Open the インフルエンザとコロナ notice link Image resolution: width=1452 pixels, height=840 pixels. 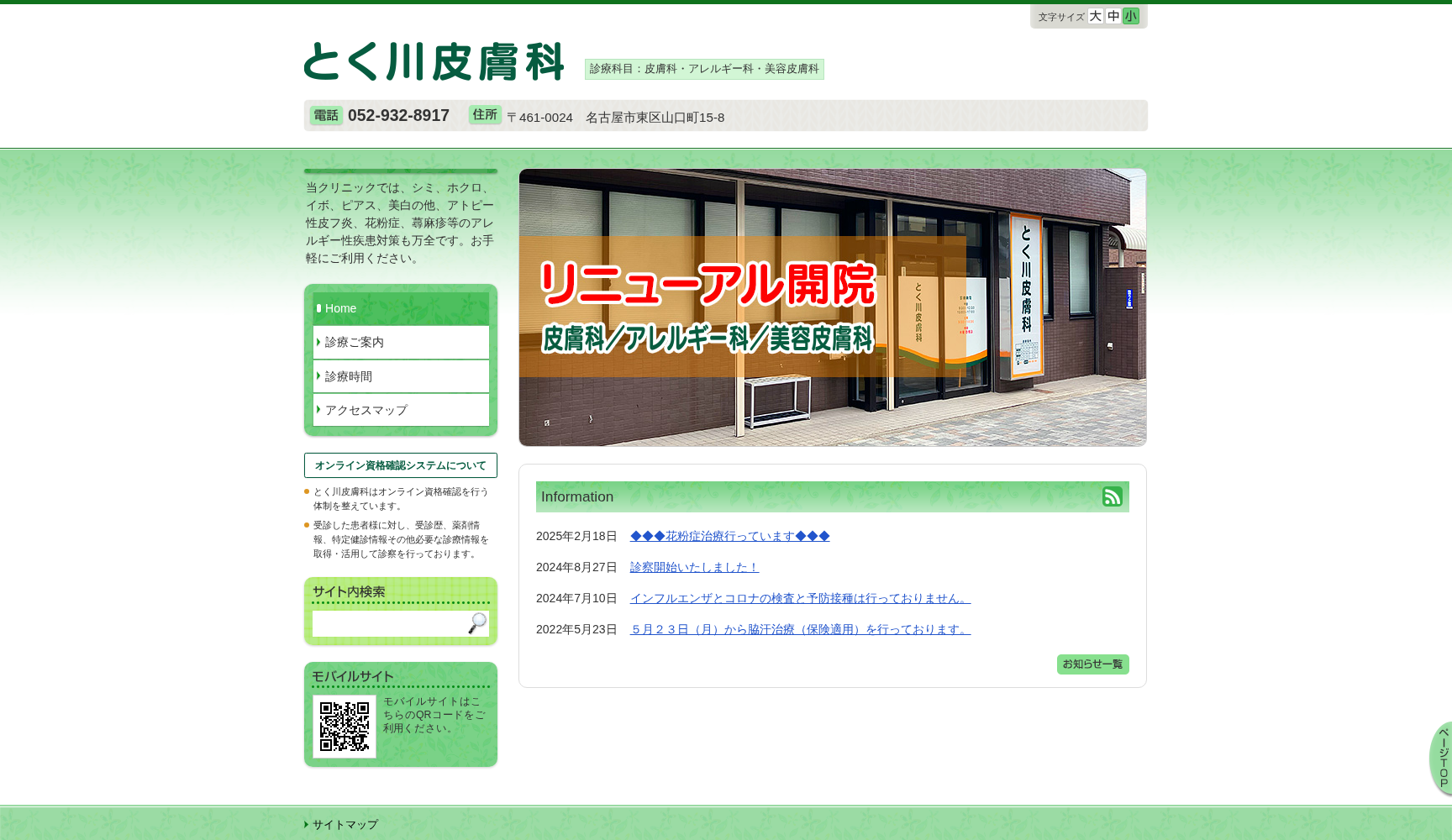[x=800, y=598]
